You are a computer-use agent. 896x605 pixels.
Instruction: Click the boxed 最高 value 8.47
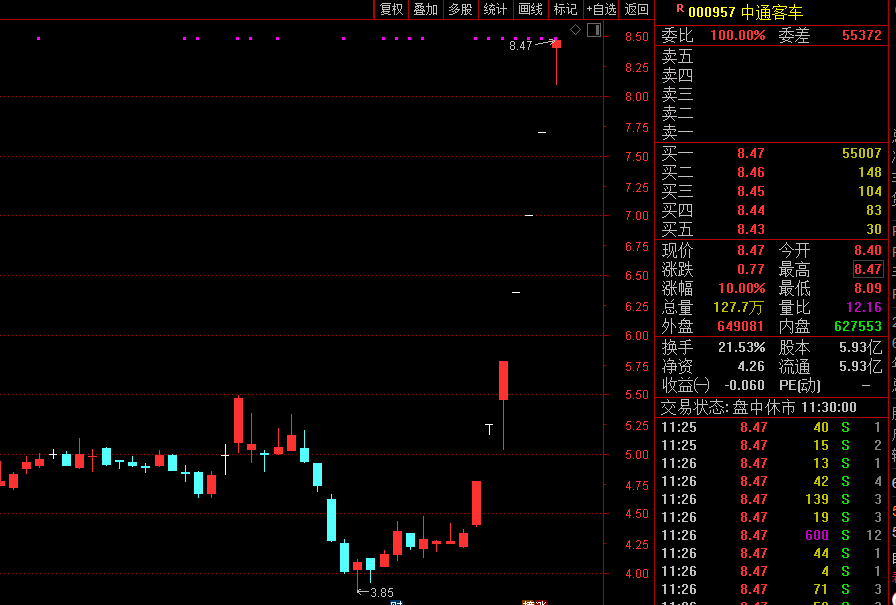pos(867,269)
